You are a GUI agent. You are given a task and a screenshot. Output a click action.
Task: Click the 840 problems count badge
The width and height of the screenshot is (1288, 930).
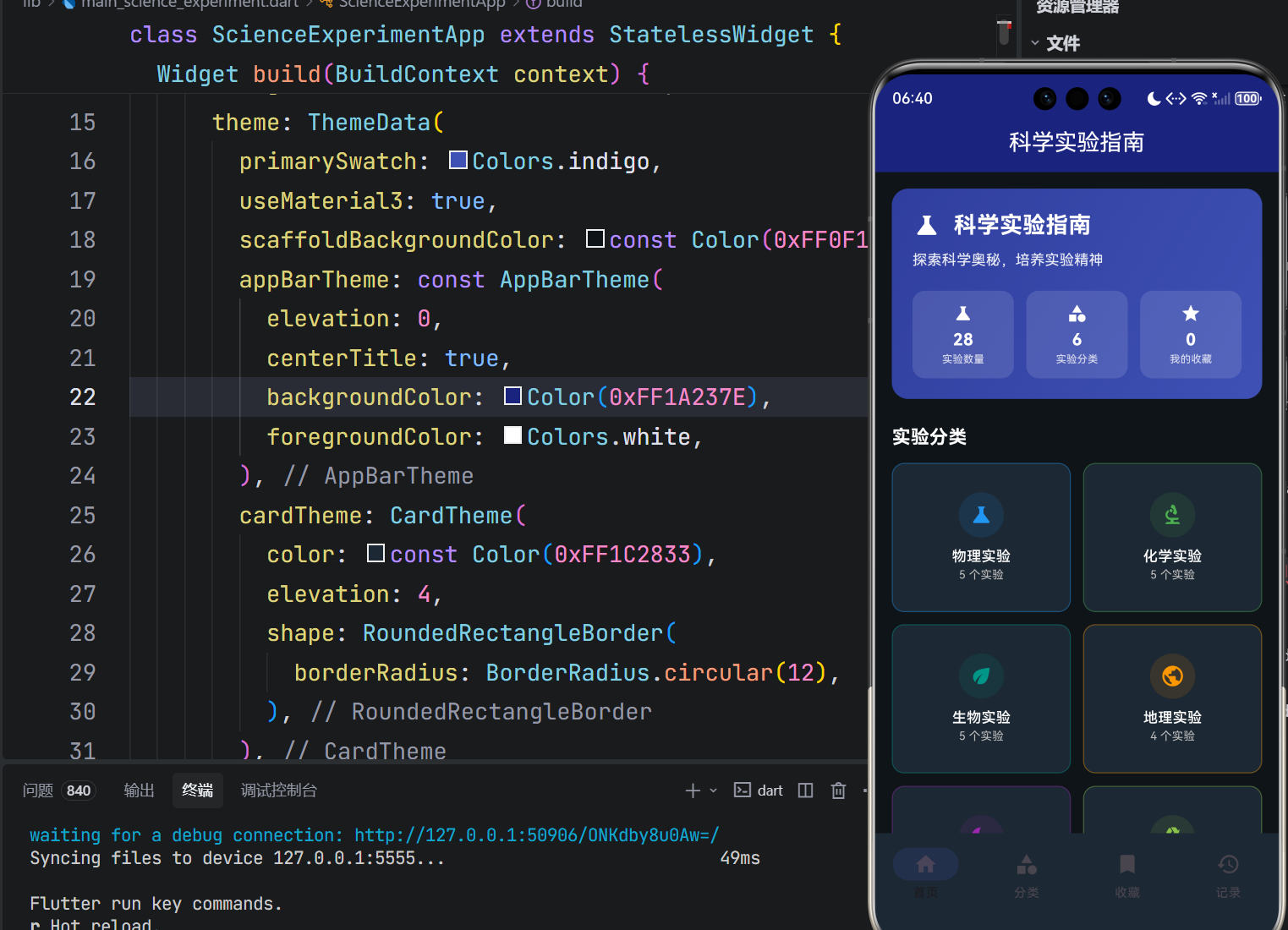[x=79, y=790]
